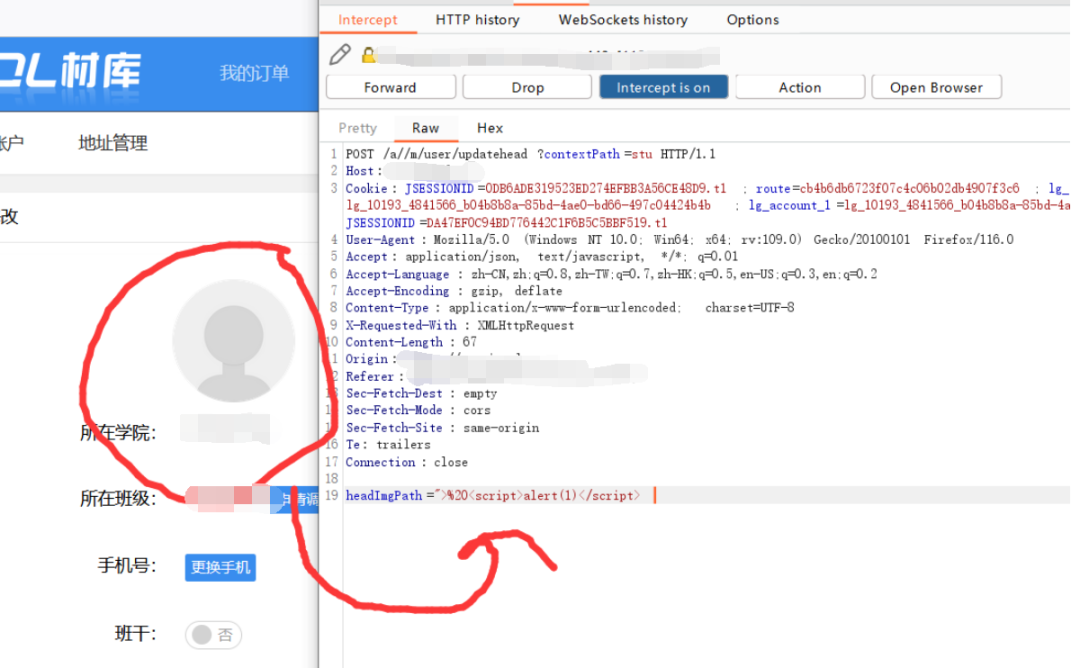Click the Te: trailers header line

click(388, 445)
